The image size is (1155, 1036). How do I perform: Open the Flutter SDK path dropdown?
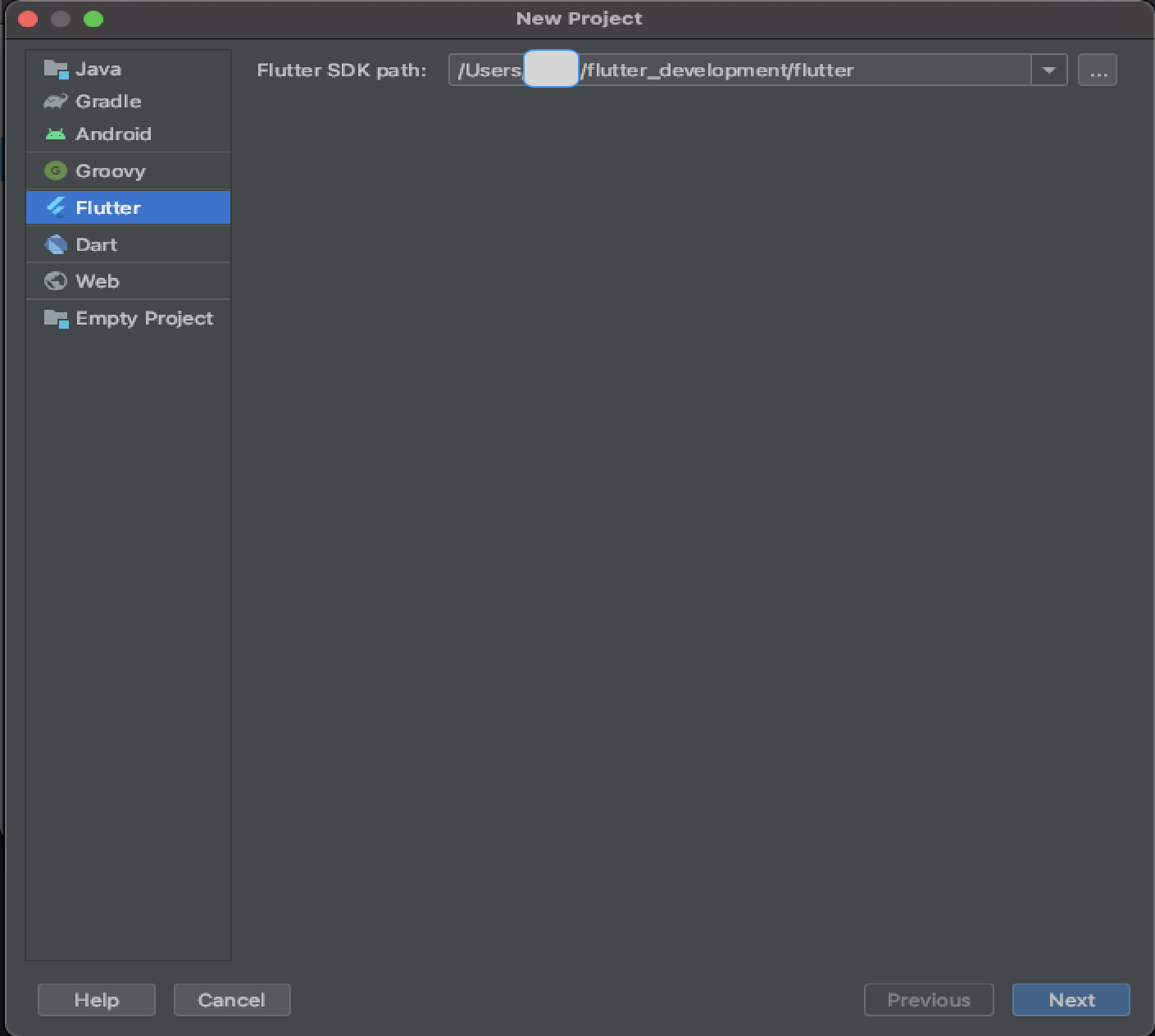pos(1049,70)
